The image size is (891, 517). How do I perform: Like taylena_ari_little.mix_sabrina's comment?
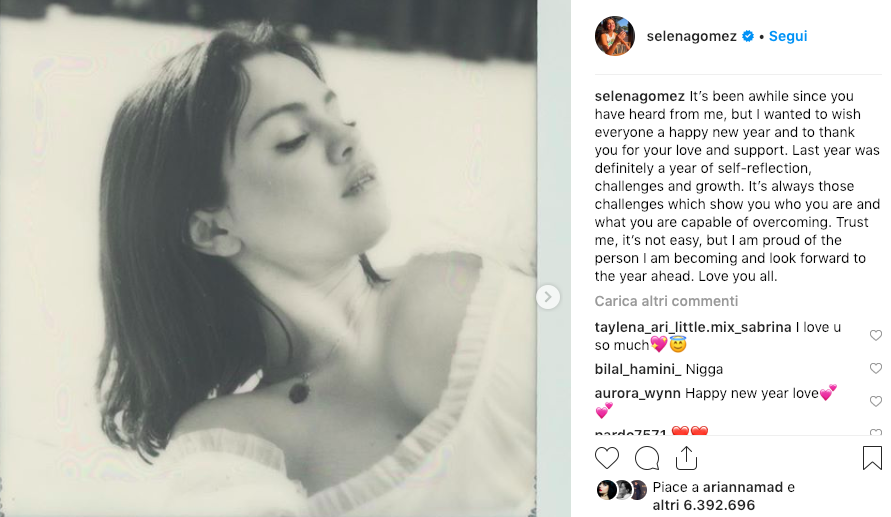point(876,335)
